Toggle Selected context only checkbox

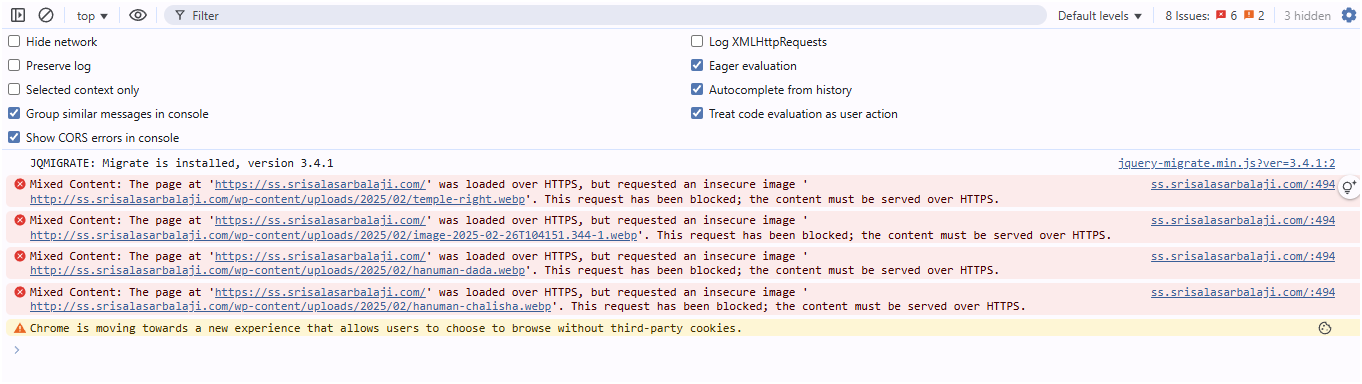tap(14, 90)
